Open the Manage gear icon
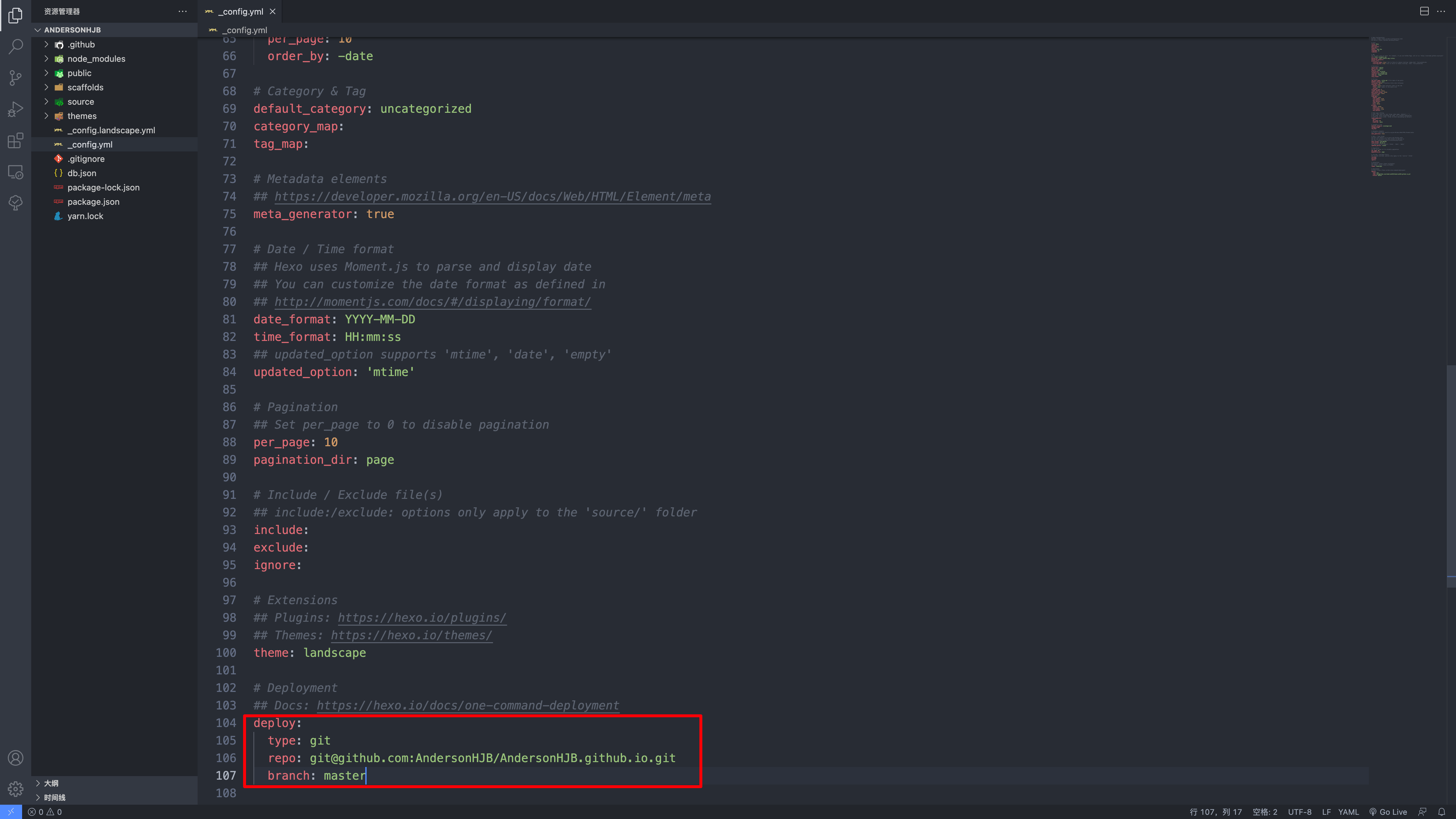1456x819 pixels. point(15,789)
